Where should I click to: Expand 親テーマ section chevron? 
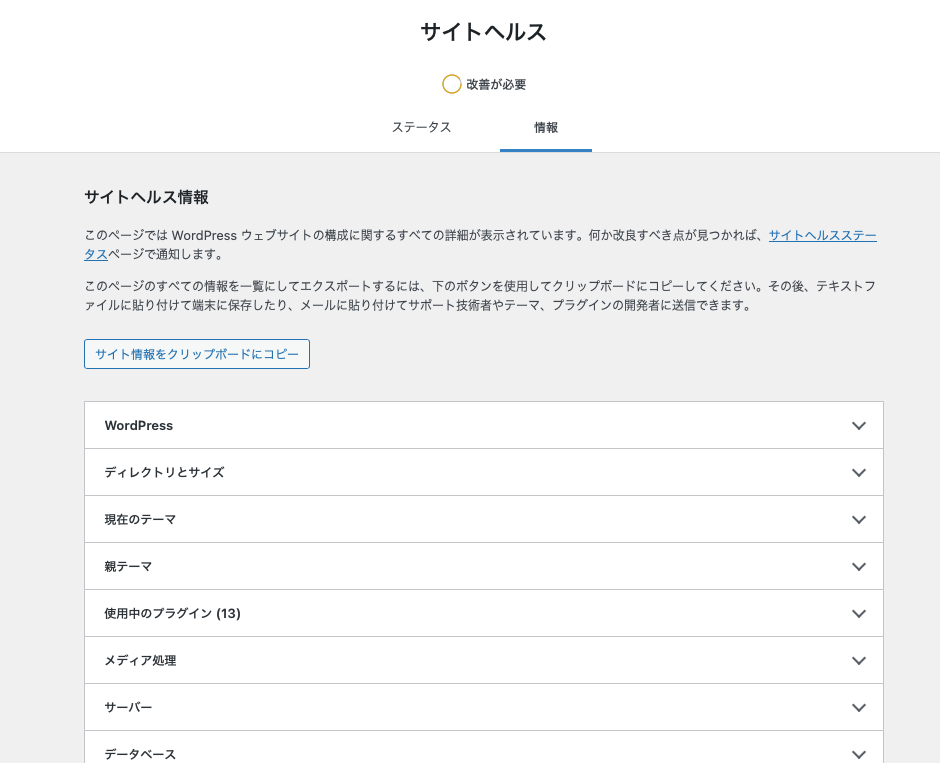(858, 566)
